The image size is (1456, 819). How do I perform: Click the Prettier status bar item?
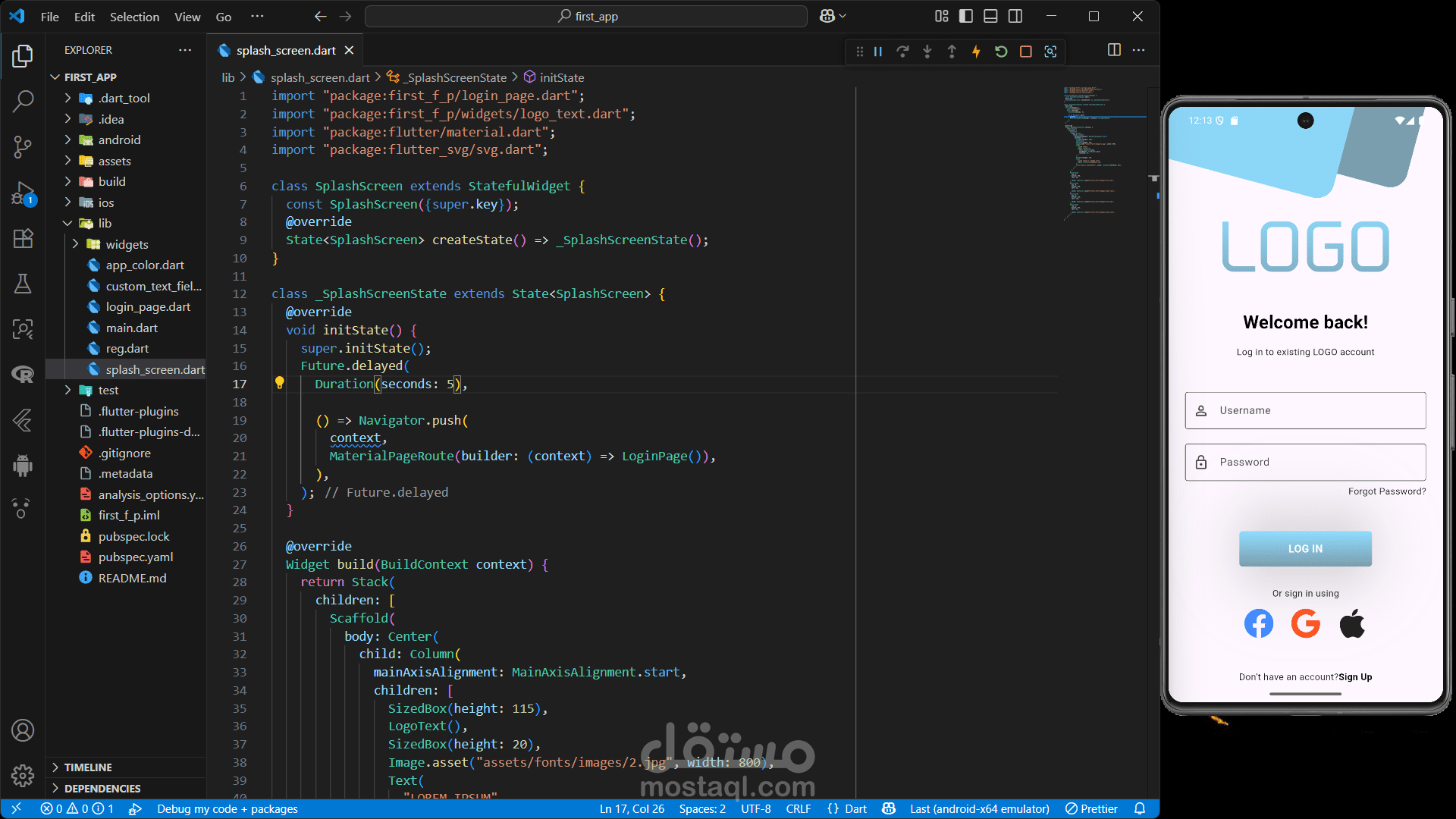[1091, 809]
